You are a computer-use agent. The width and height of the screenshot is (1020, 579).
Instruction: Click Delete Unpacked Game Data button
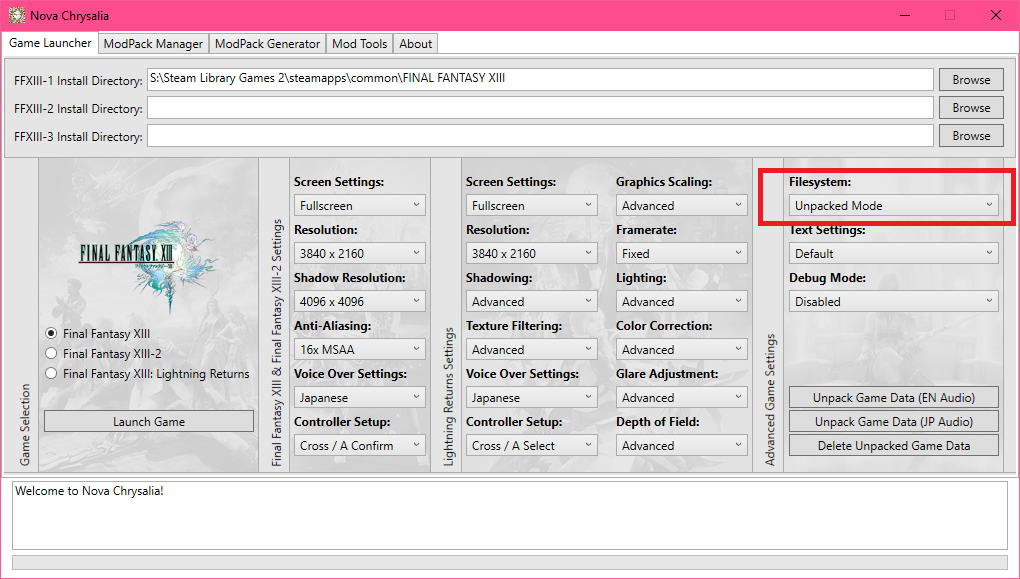pos(894,446)
